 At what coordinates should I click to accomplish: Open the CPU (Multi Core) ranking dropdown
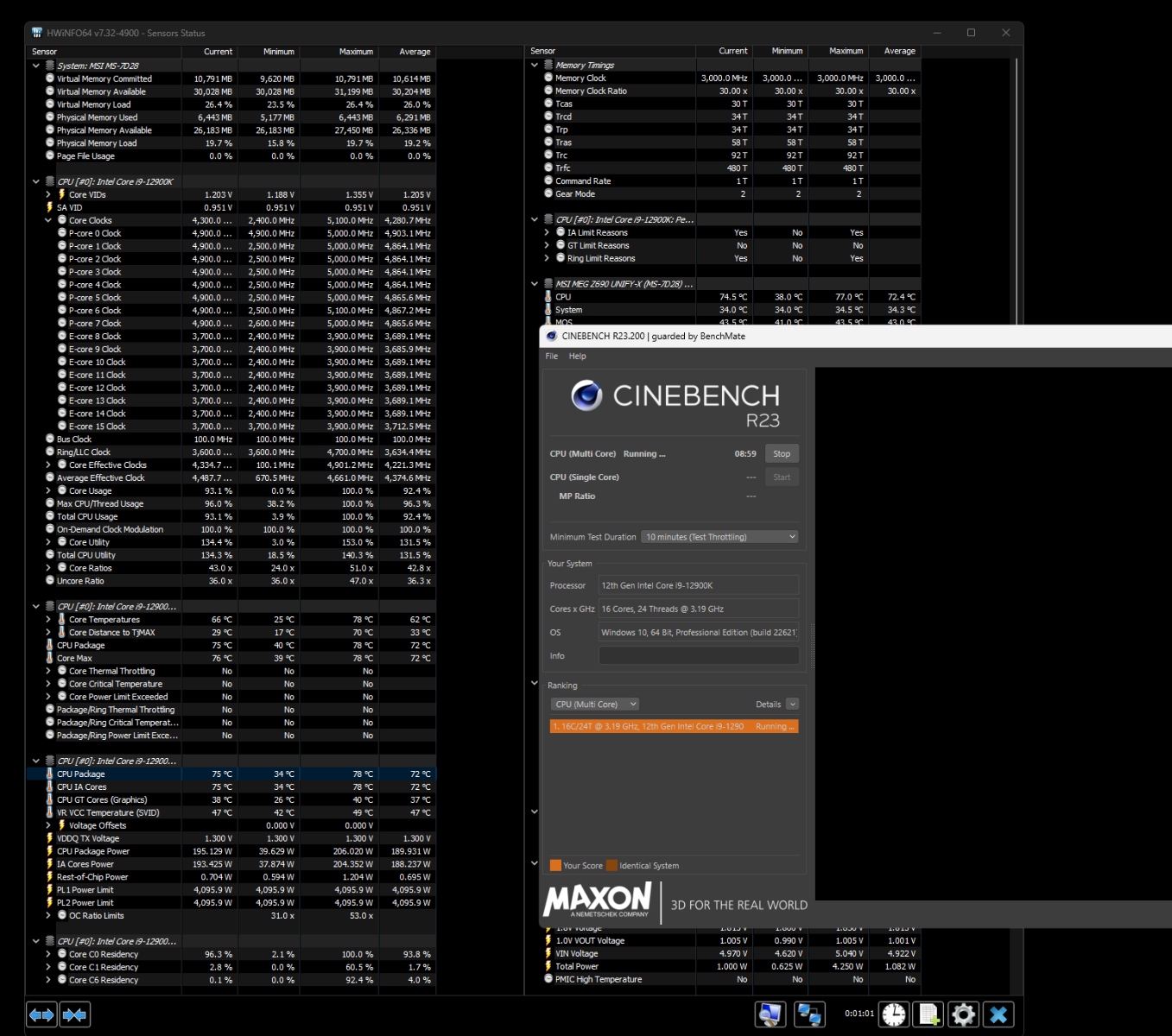(594, 704)
